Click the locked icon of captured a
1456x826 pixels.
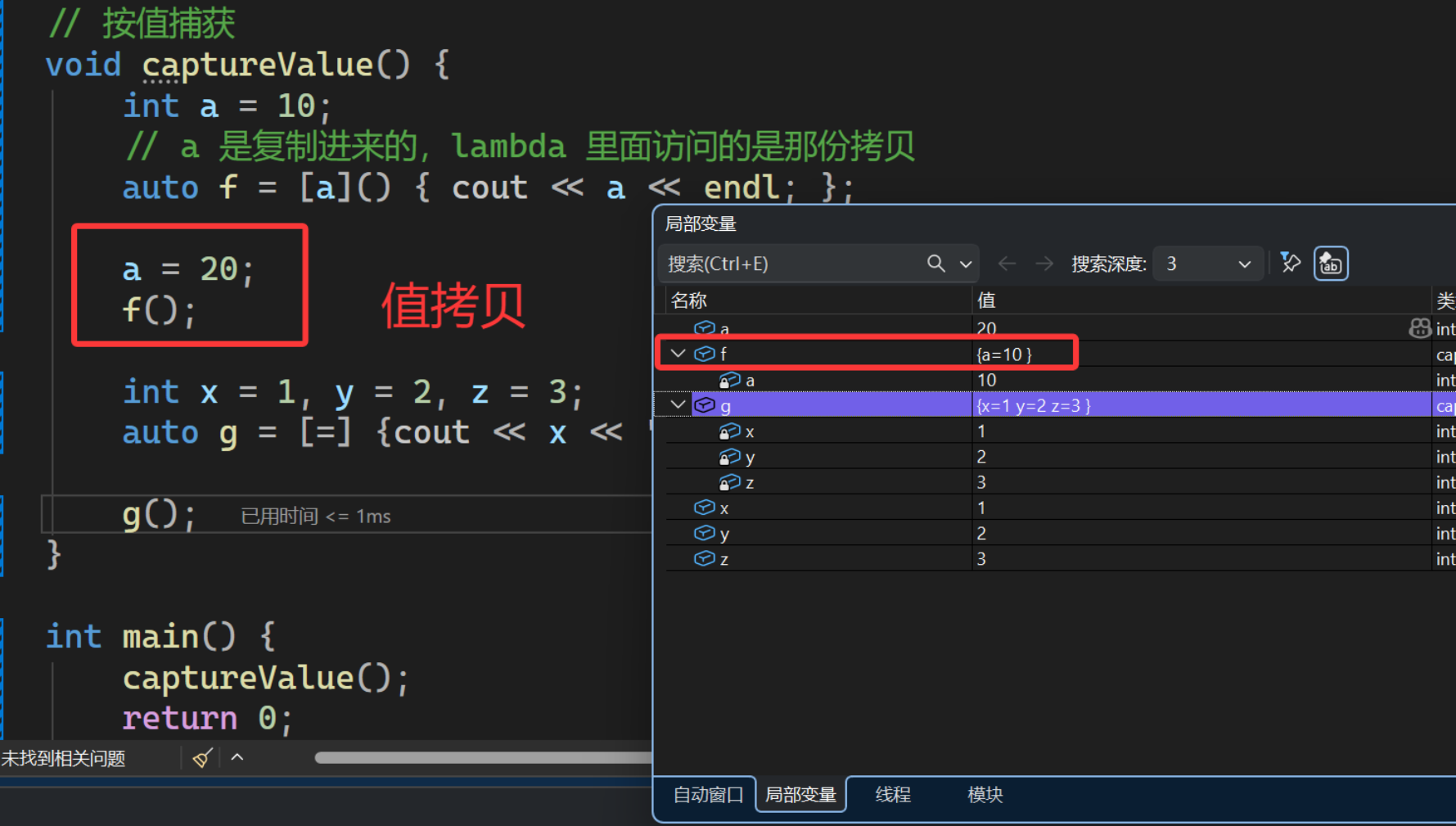pyautogui.click(x=729, y=380)
